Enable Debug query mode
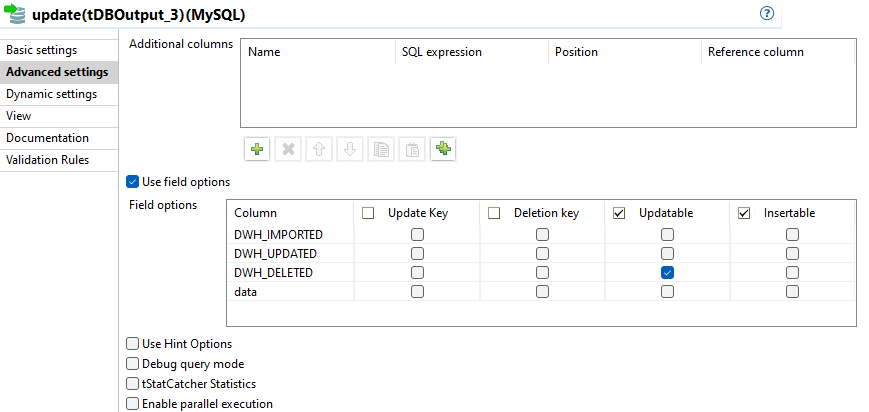 coord(133,364)
